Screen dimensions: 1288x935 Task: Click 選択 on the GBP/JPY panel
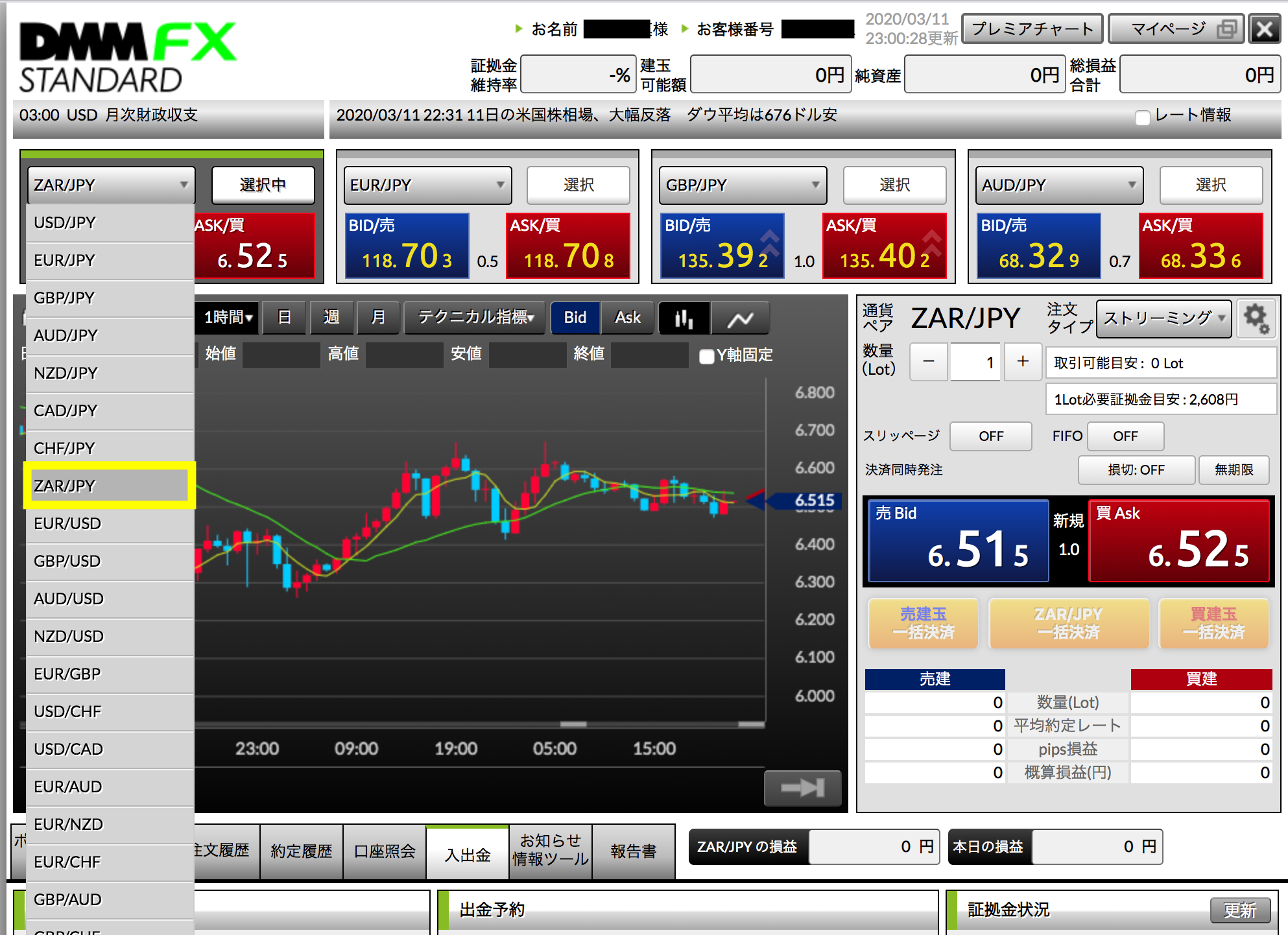pos(894,185)
